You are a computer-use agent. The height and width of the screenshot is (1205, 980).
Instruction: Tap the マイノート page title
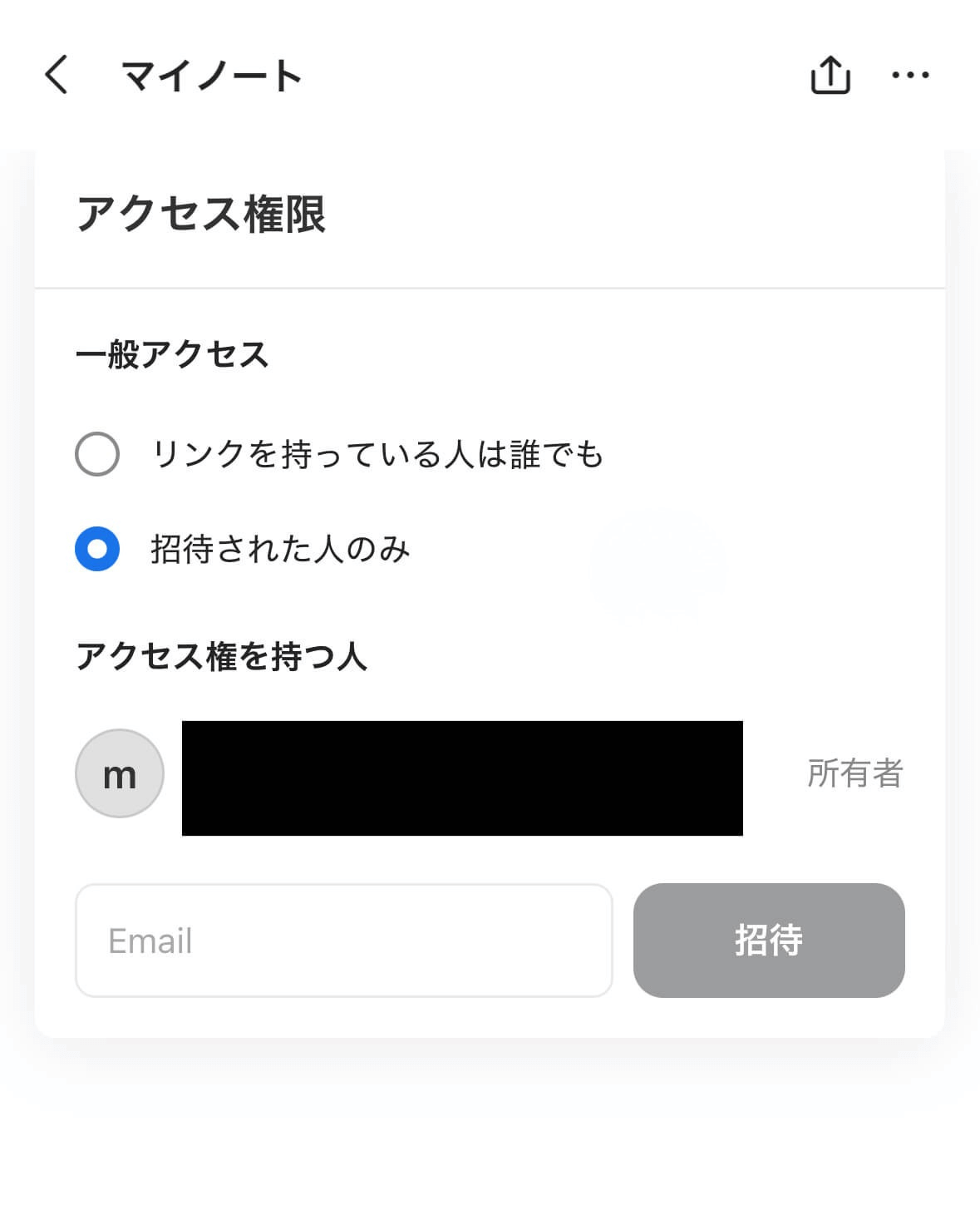point(211,77)
